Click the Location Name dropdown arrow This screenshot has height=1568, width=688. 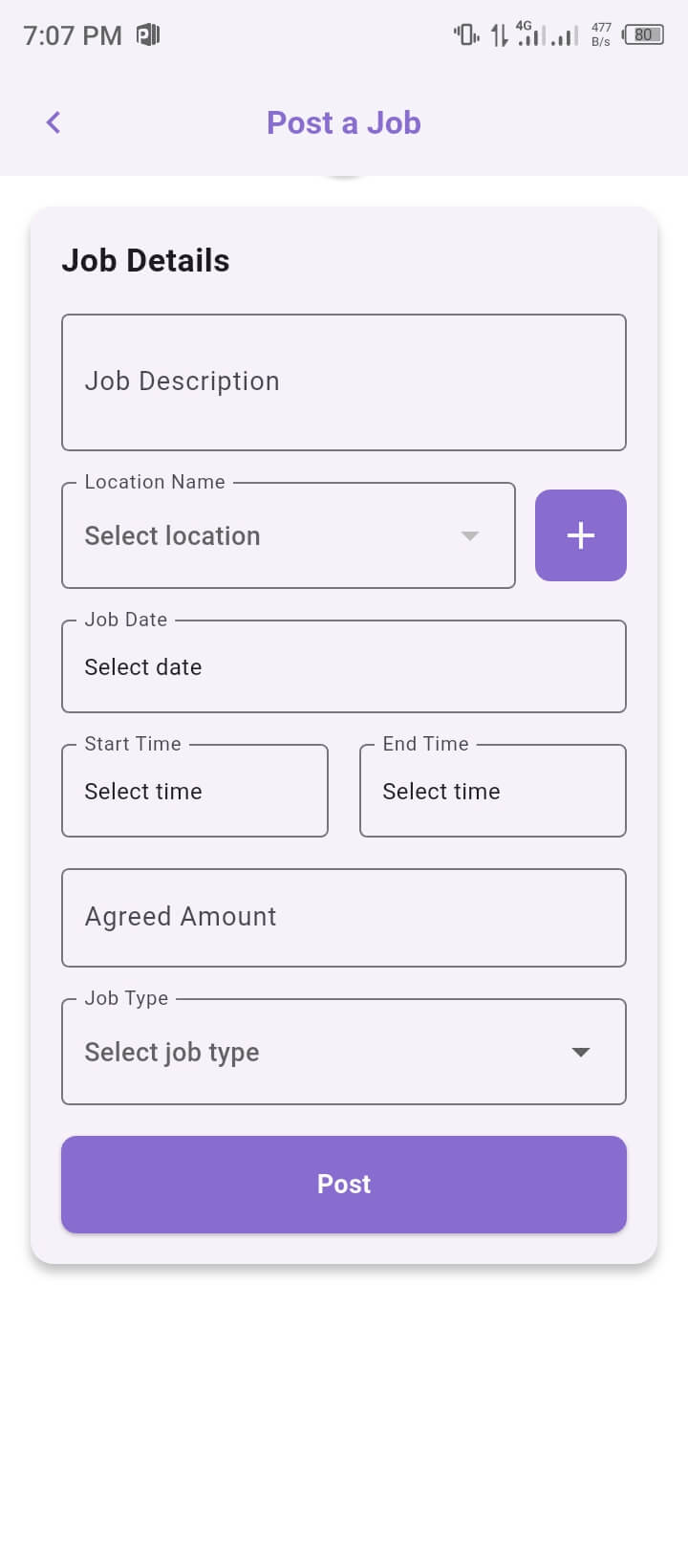[469, 537]
